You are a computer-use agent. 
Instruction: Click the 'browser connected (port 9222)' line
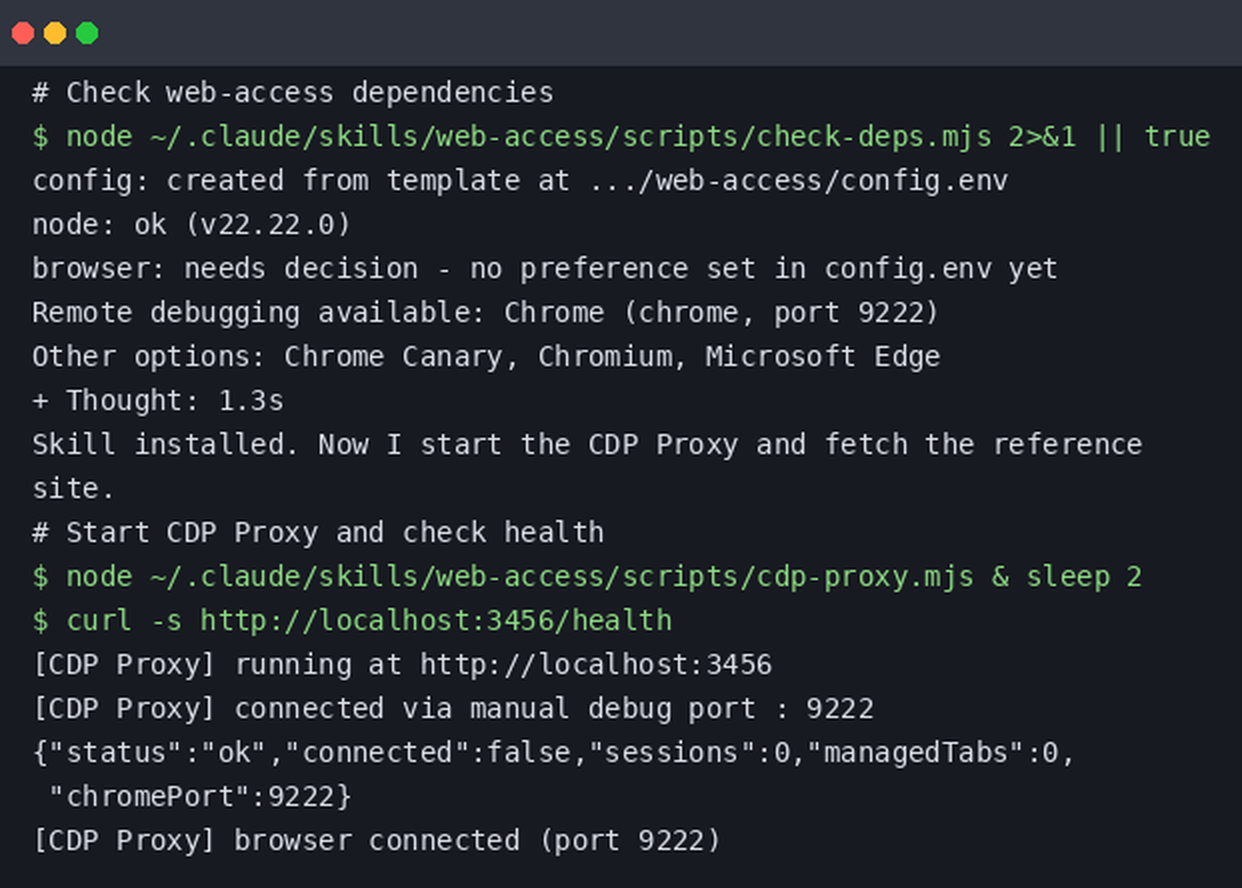(376, 841)
